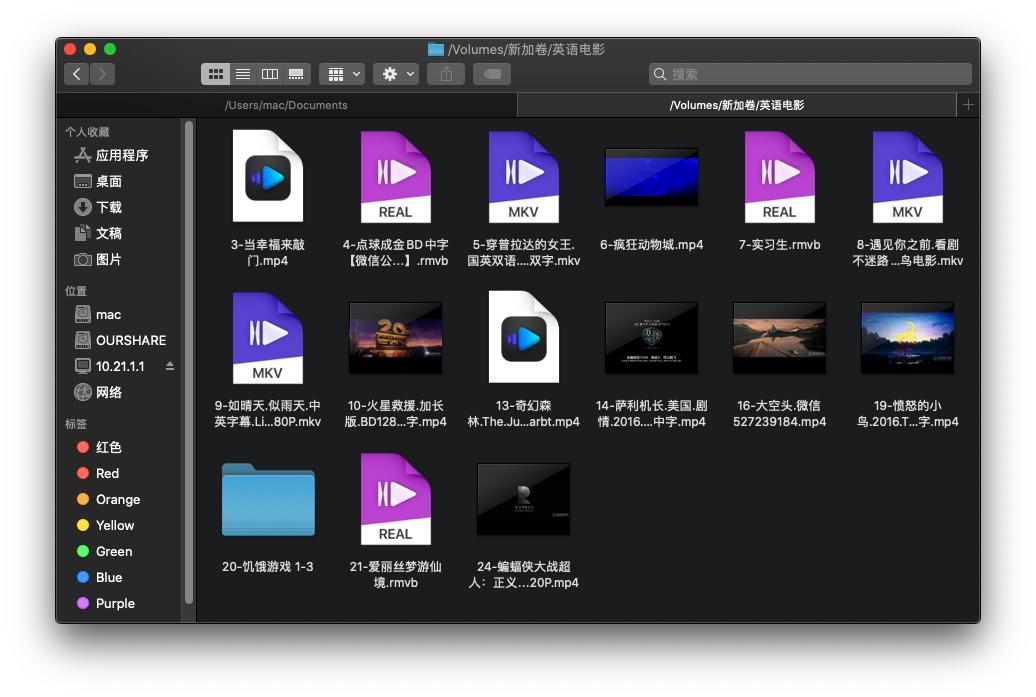This screenshot has height=697, width=1036.
Task: Go back using the back arrow
Action: (x=77, y=73)
